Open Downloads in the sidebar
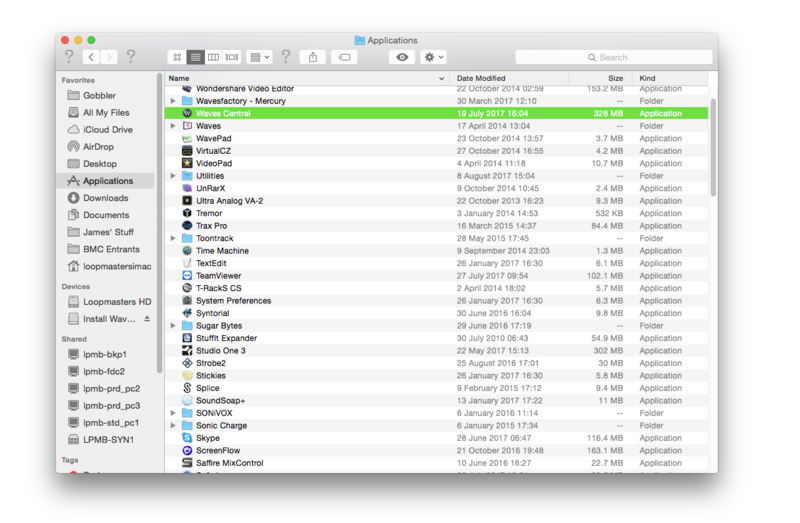 click(x=105, y=198)
